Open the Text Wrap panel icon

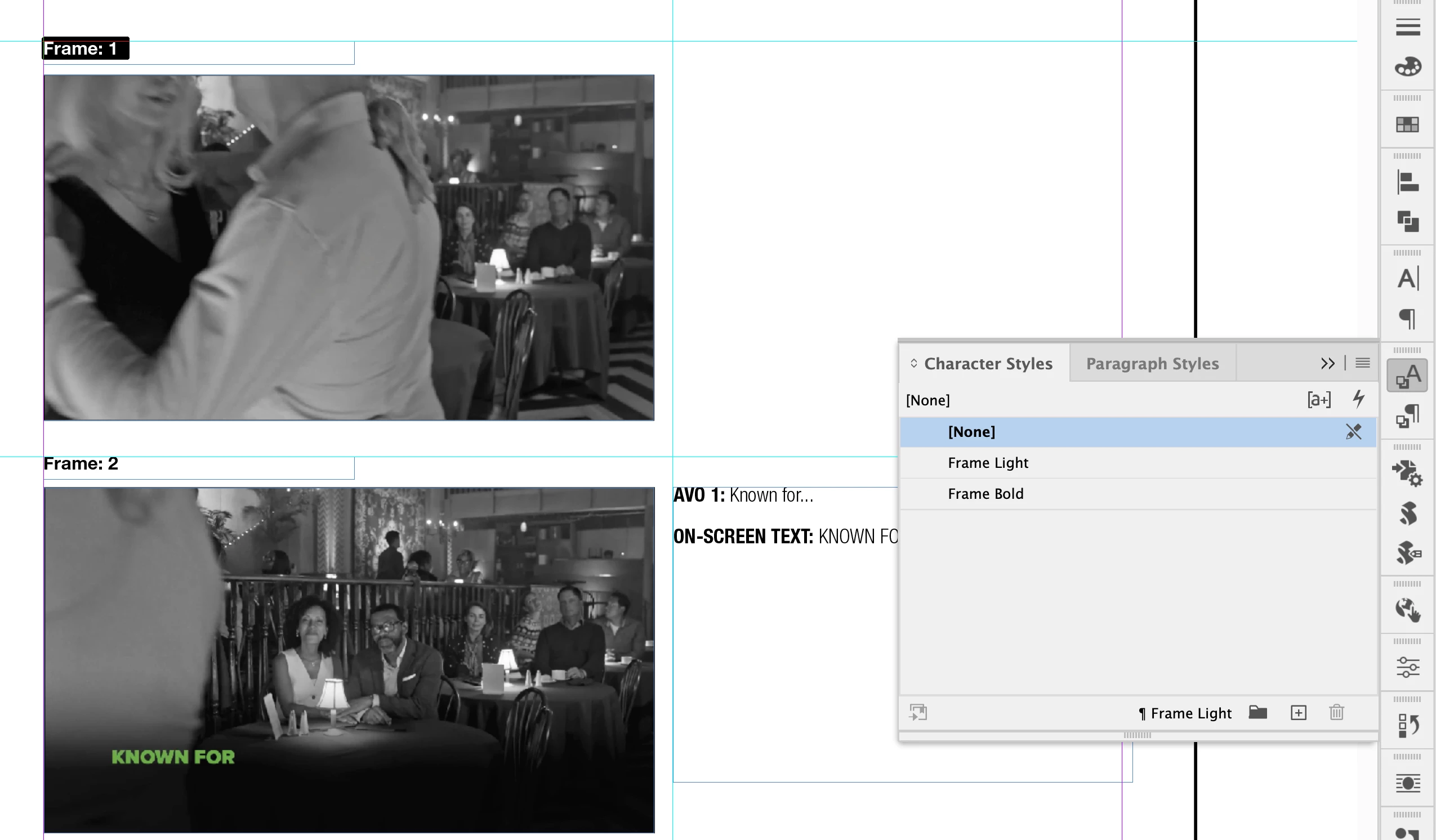pos(1407,783)
